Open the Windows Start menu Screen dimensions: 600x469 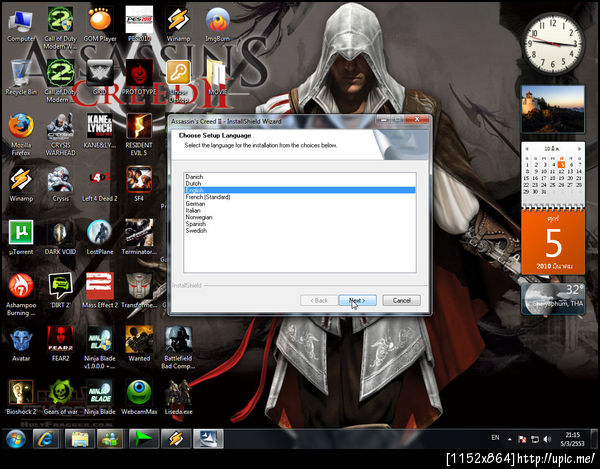click(16, 439)
